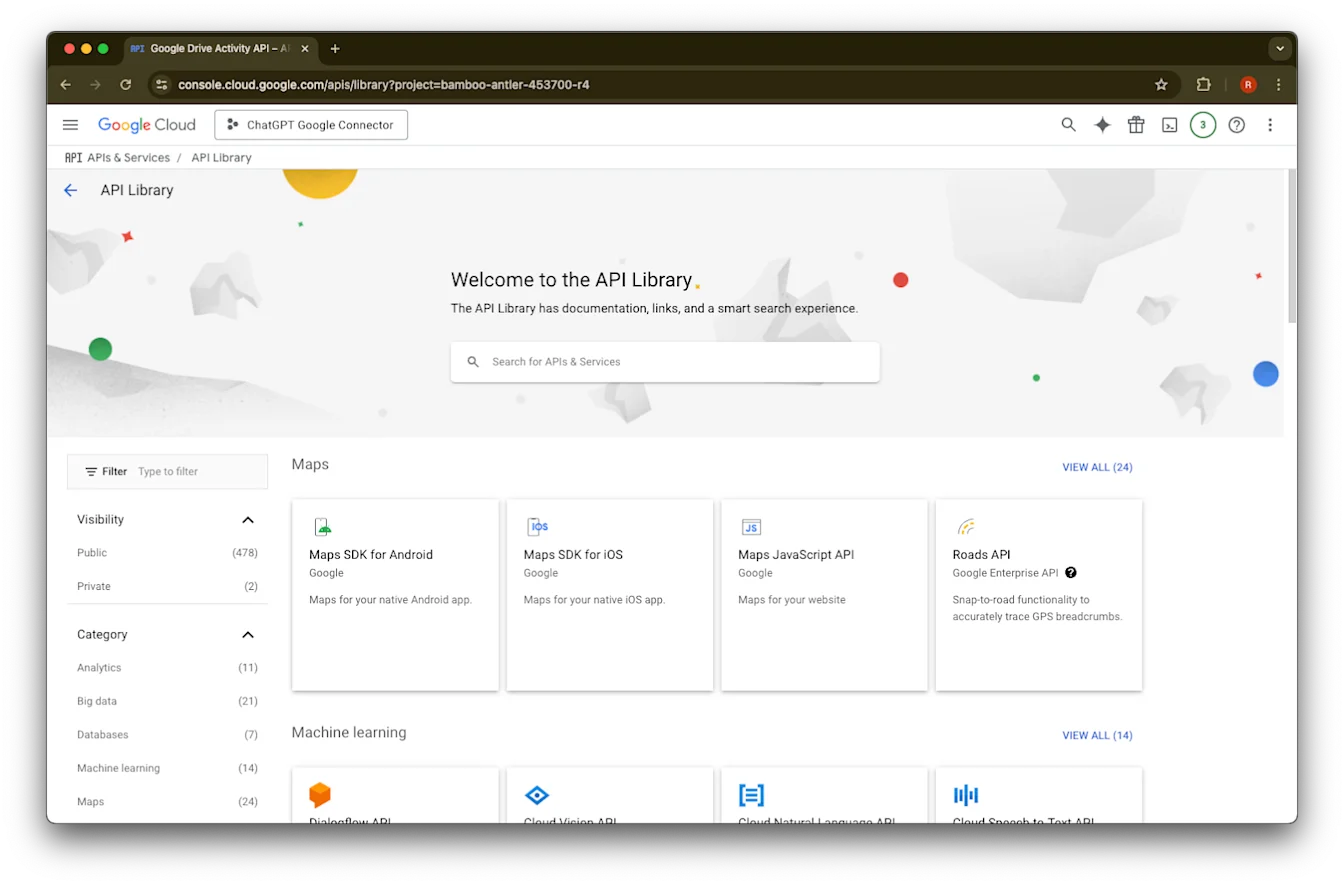This screenshot has width=1344, height=885.
Task: Go back using API Library arrow
Action: click(x=70, y=190)
